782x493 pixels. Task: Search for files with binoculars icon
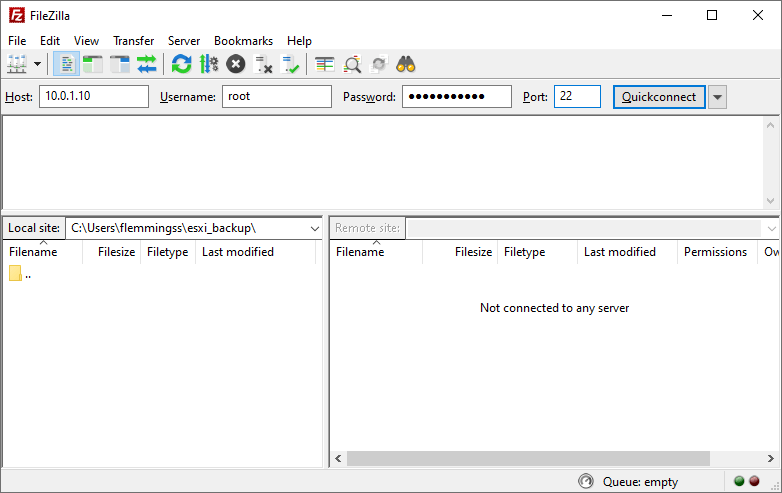click(405, 64)
